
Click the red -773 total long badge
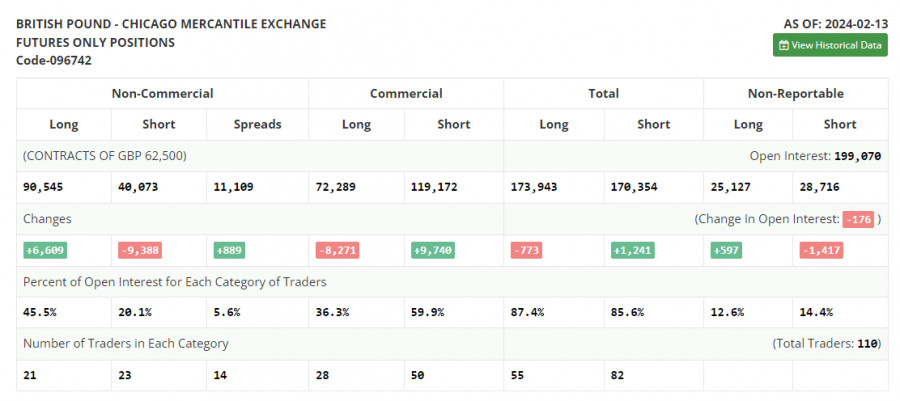[528, 250]
